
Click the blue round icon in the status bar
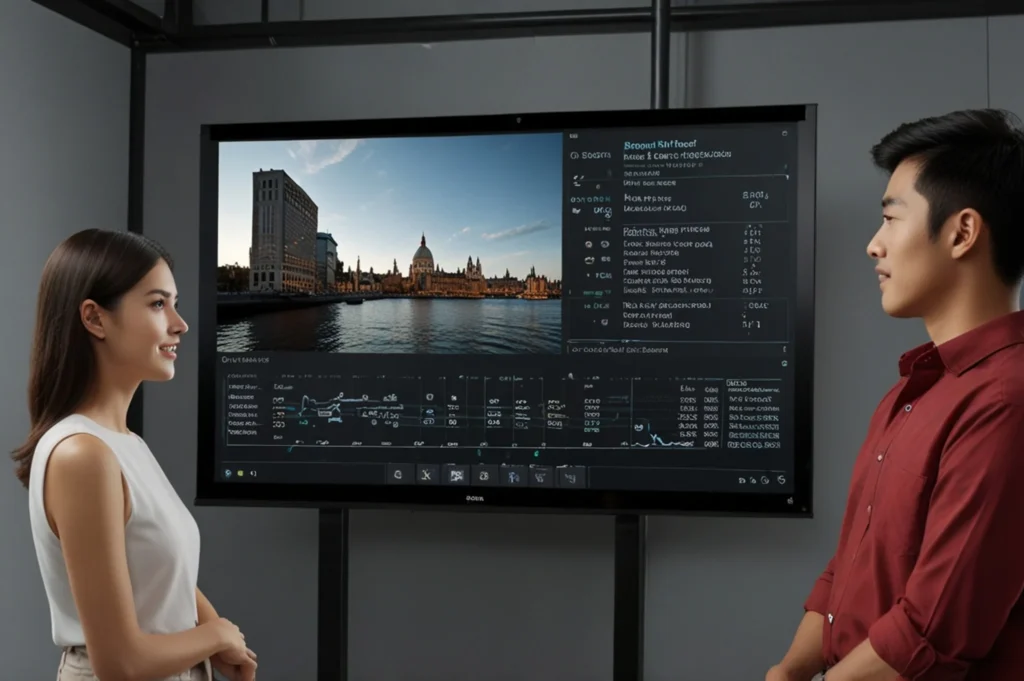point(227,473)
